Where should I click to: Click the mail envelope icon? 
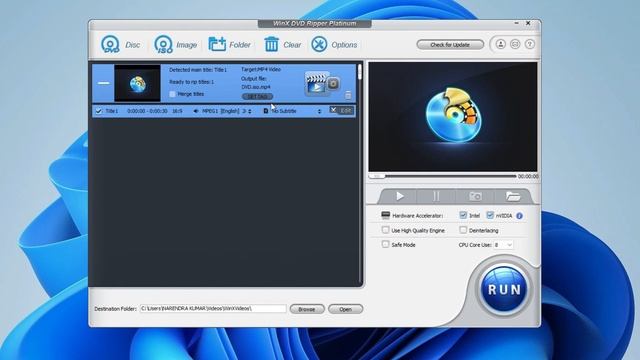(x=515, y=44)
